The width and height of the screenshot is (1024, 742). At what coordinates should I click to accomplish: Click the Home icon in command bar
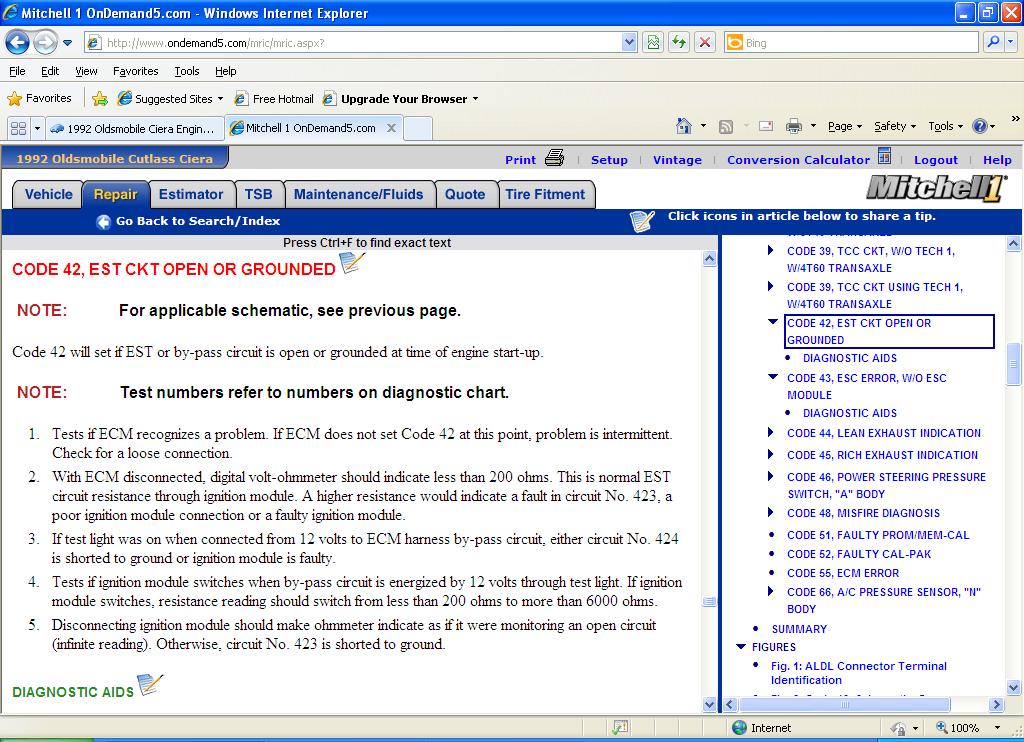click(683, 126)
